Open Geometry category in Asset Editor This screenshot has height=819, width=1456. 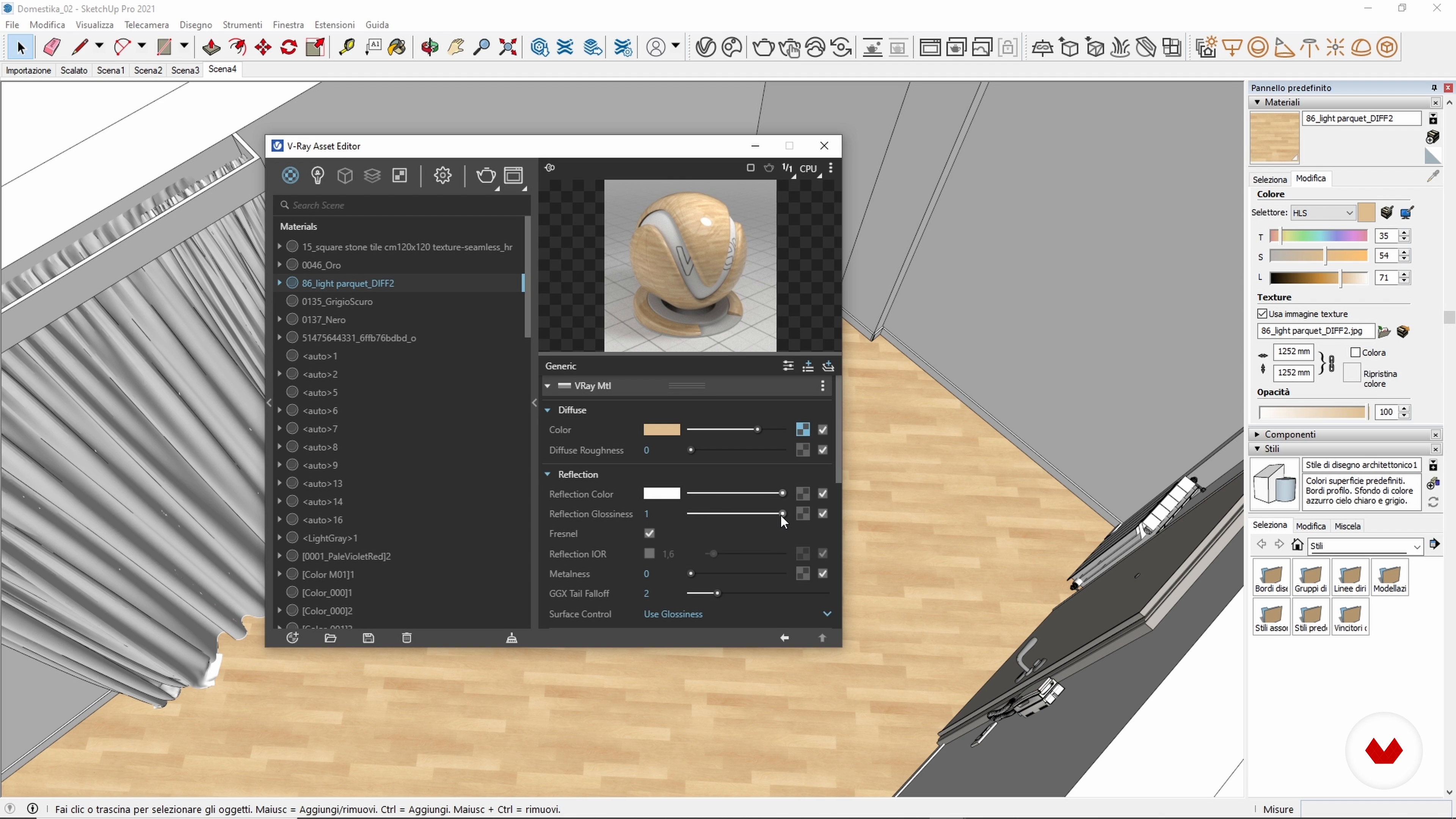click(345, 176)
